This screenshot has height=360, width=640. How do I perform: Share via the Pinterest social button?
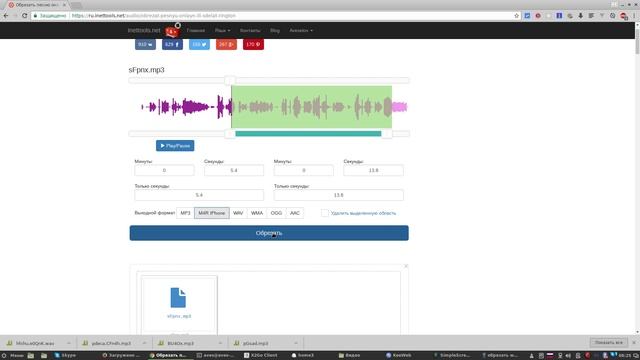tap(253, 44)
